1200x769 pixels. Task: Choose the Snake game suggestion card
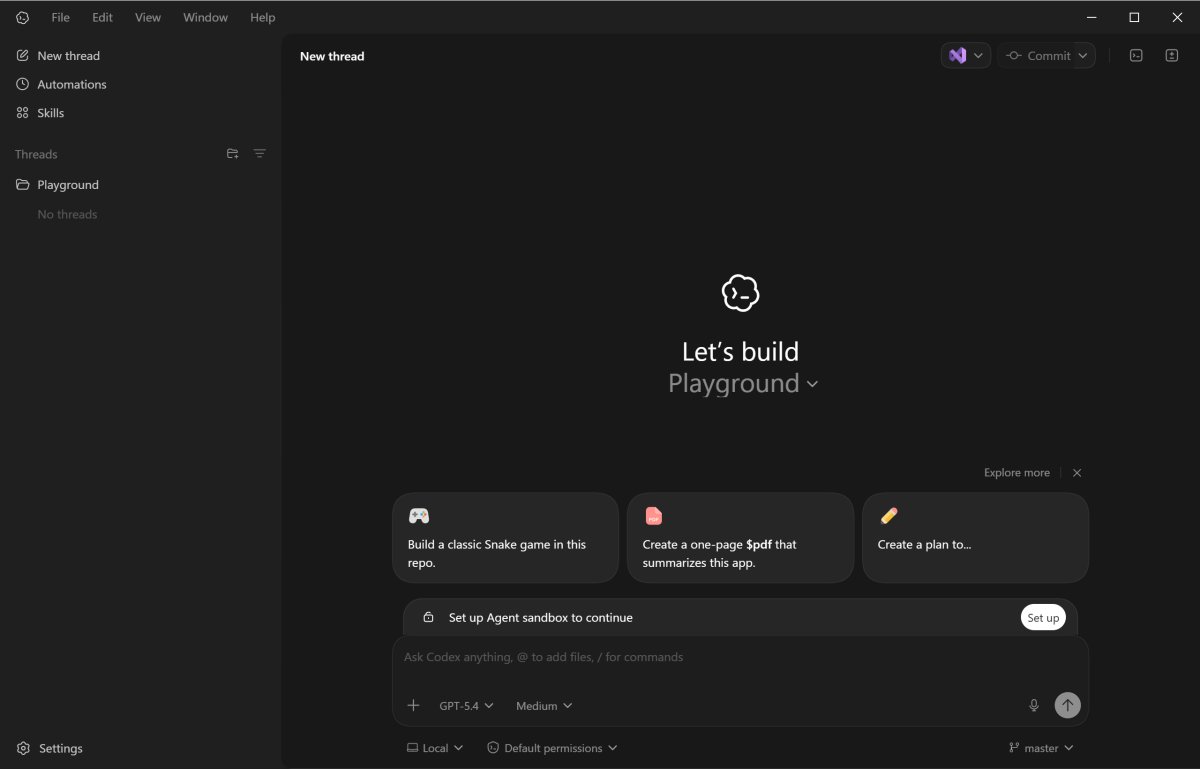pyautogui.click(x=506, y=538)
